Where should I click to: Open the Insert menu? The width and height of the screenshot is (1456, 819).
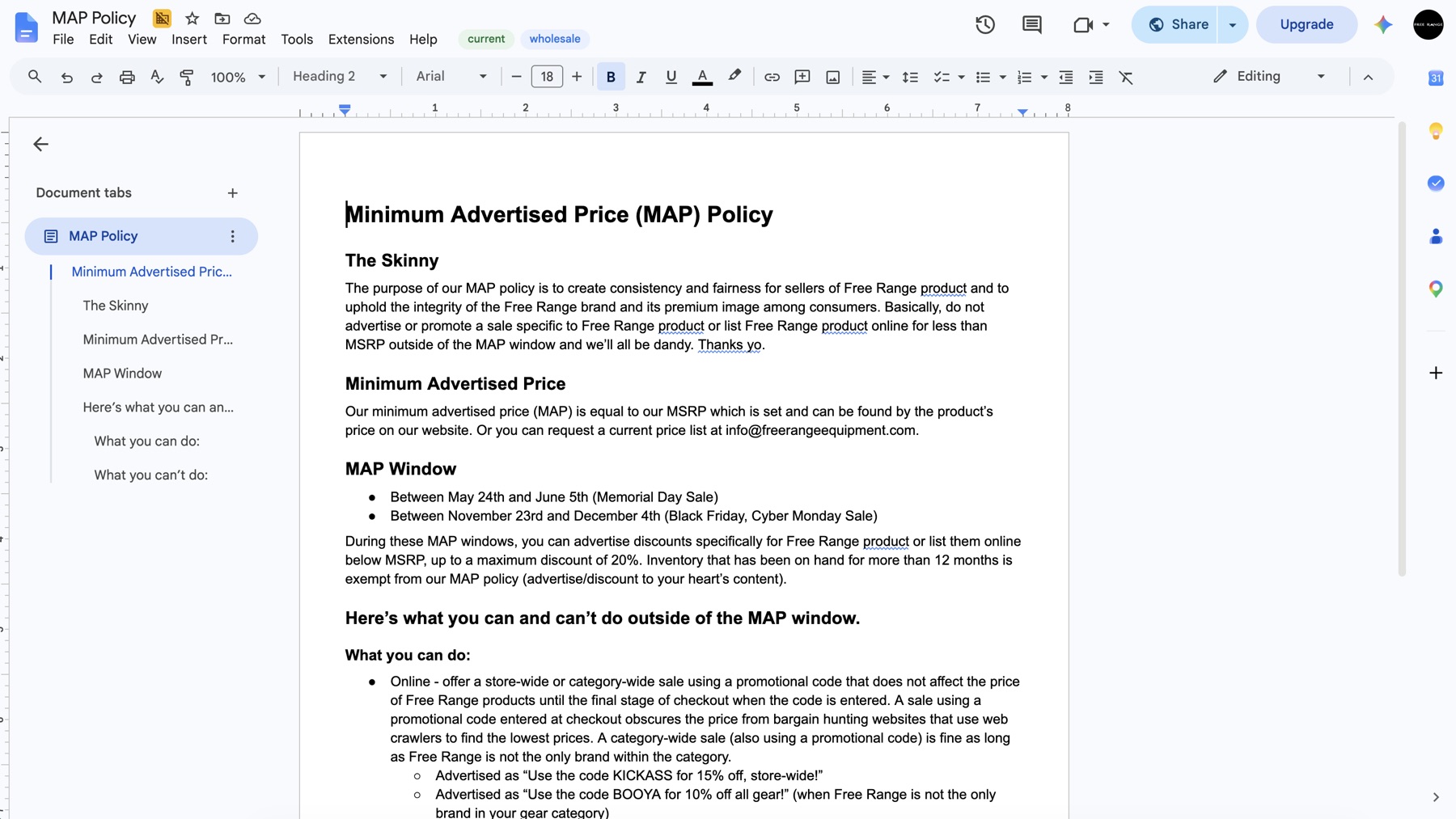click(189, 39)
